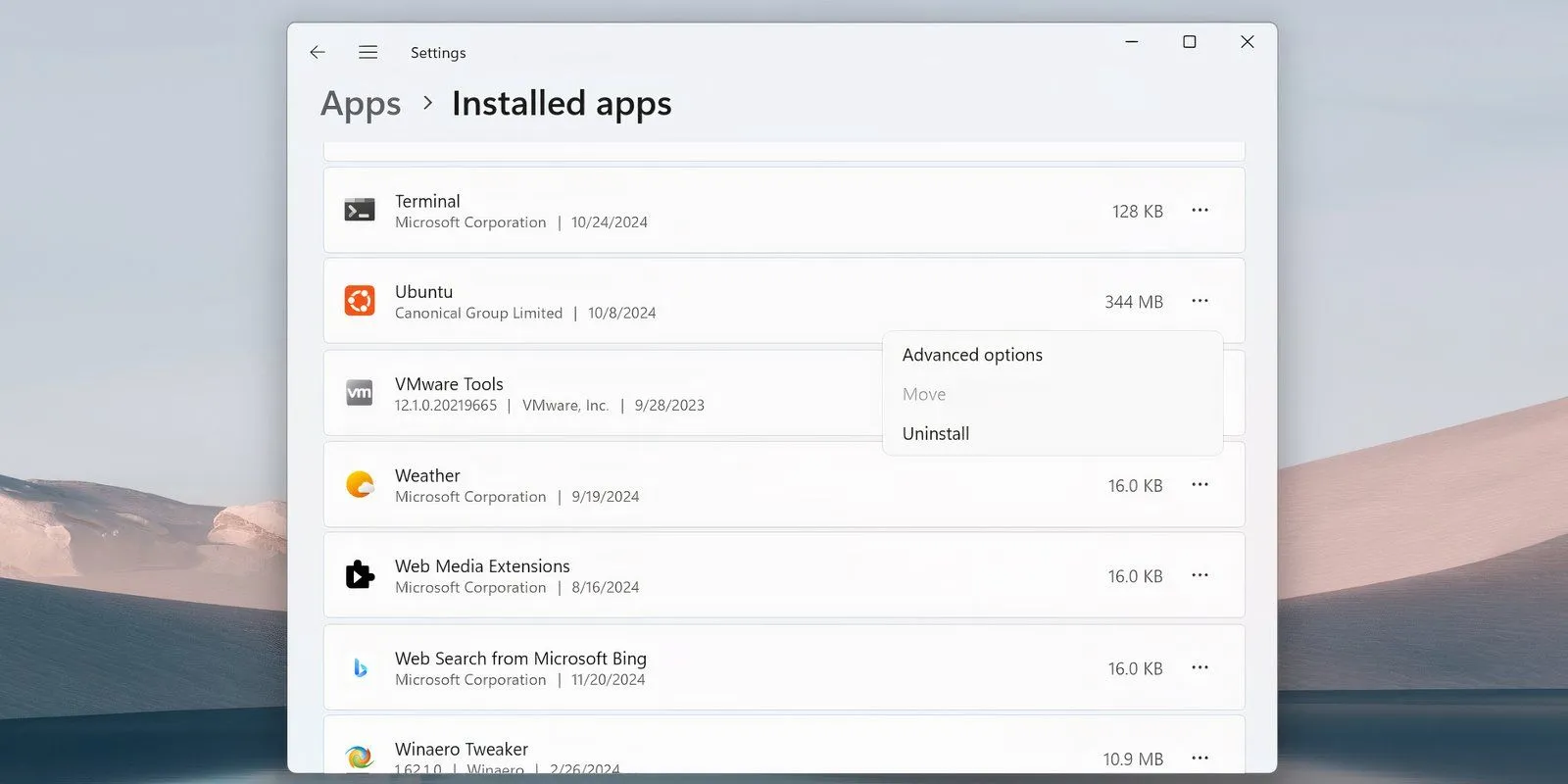Click Winaero Tweaker's 10.9 MB size
Viewport: 1568px width, 784px height.
[1133, 759]
